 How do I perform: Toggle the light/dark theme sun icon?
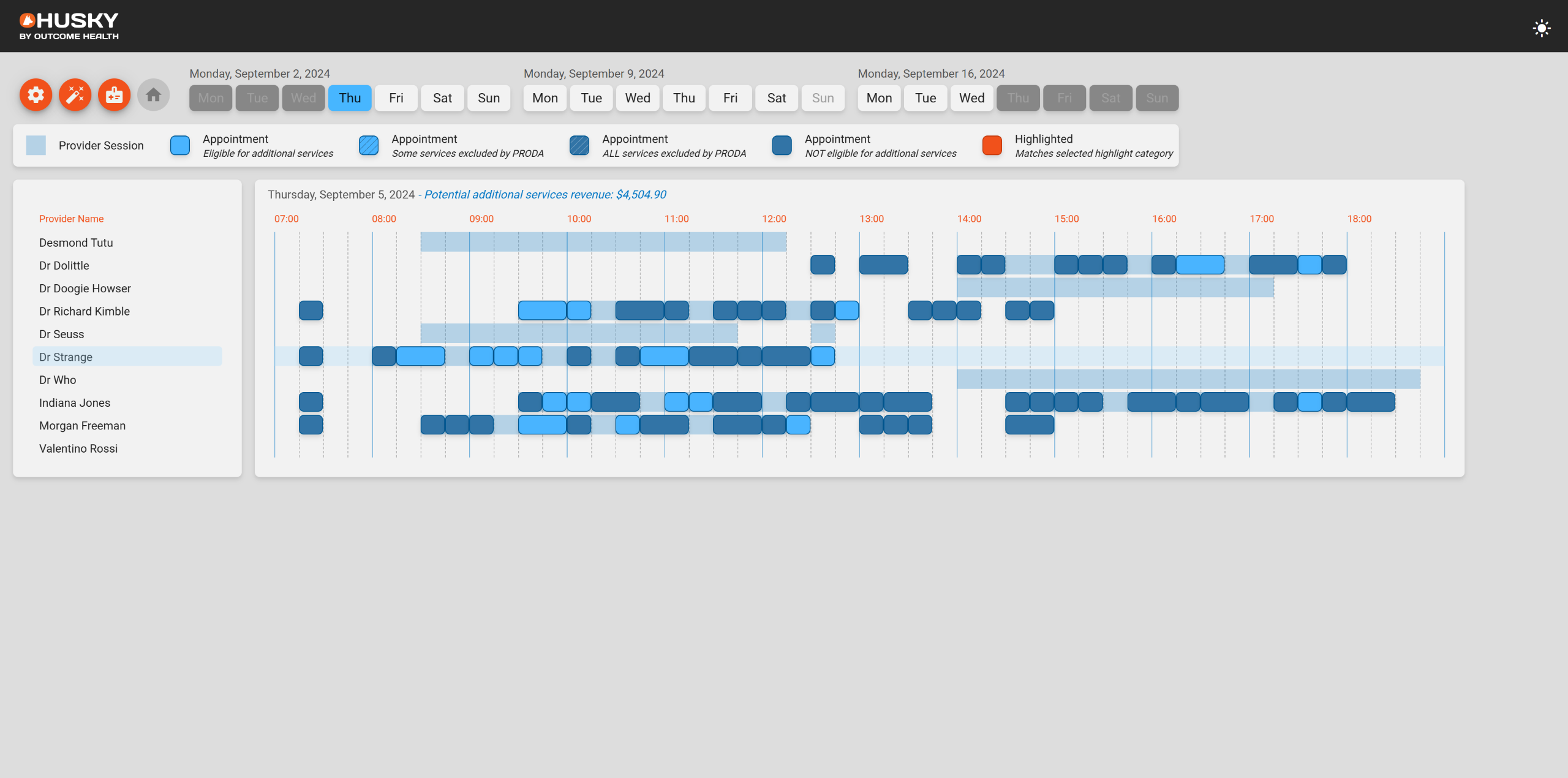click(x=1541, y=28)
